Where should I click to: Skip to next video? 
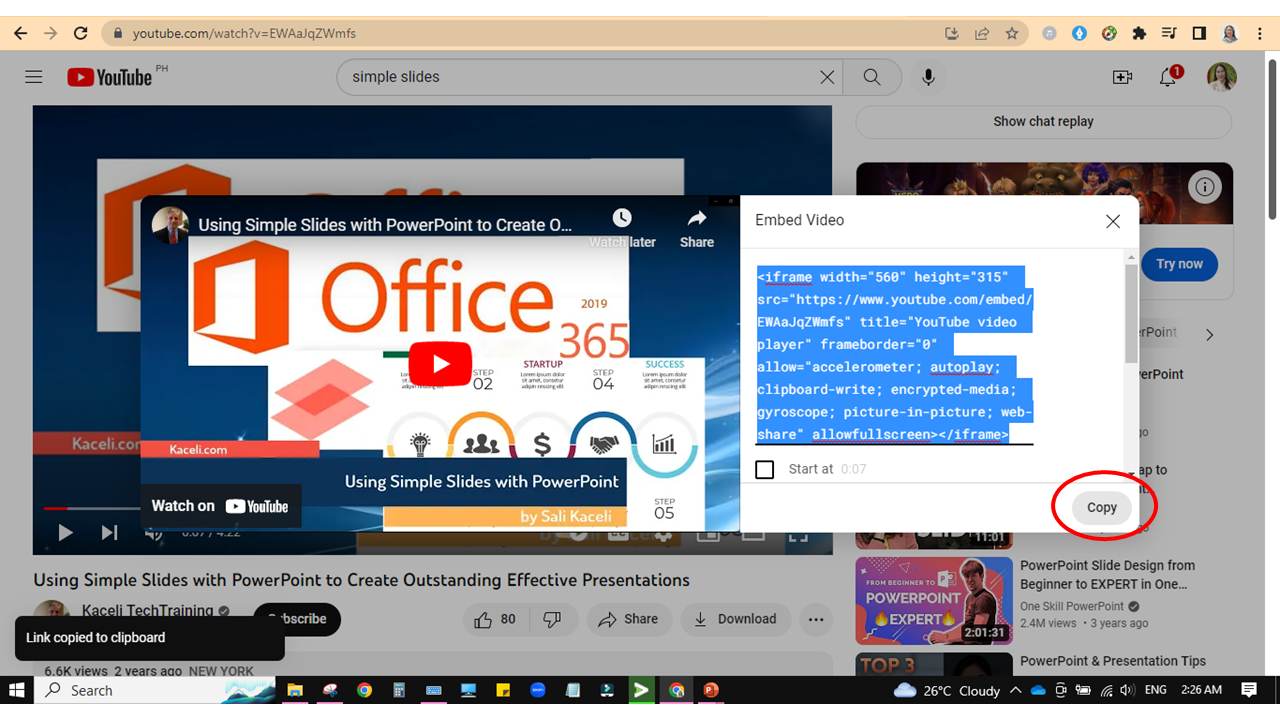(x=110, y=533)
